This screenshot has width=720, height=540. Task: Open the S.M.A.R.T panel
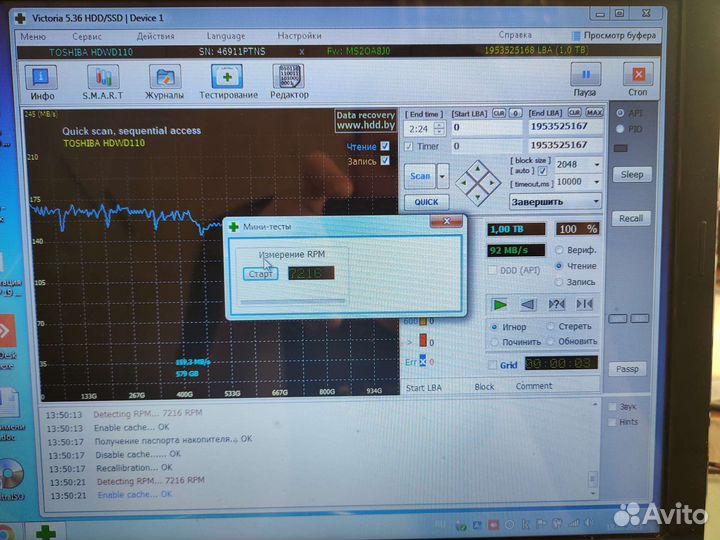click(101, 80)
